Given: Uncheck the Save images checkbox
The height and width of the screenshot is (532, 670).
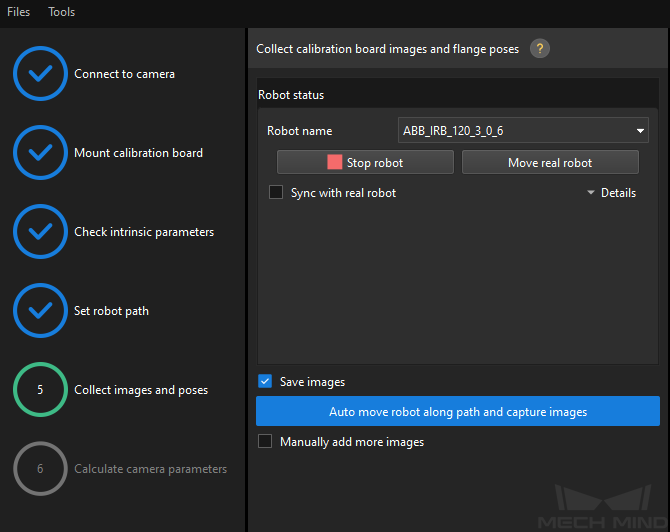Looking at the screenshot, I should click(x=265, y=381).
